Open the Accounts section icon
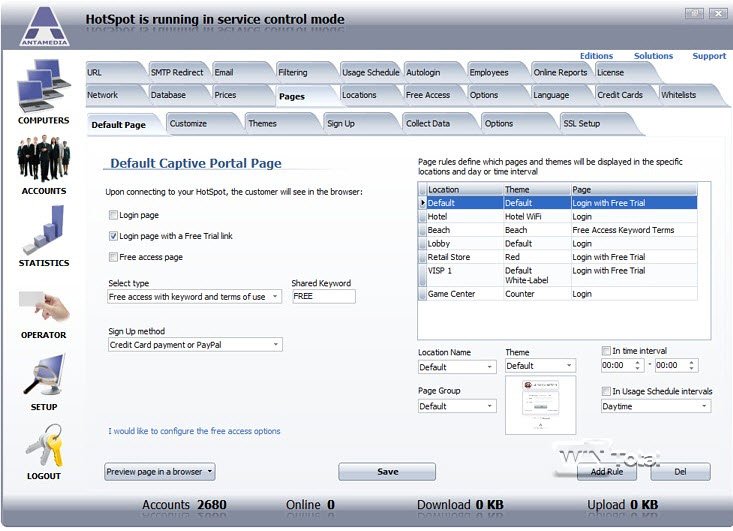This screenshot has width=733, height=531. 43,160
